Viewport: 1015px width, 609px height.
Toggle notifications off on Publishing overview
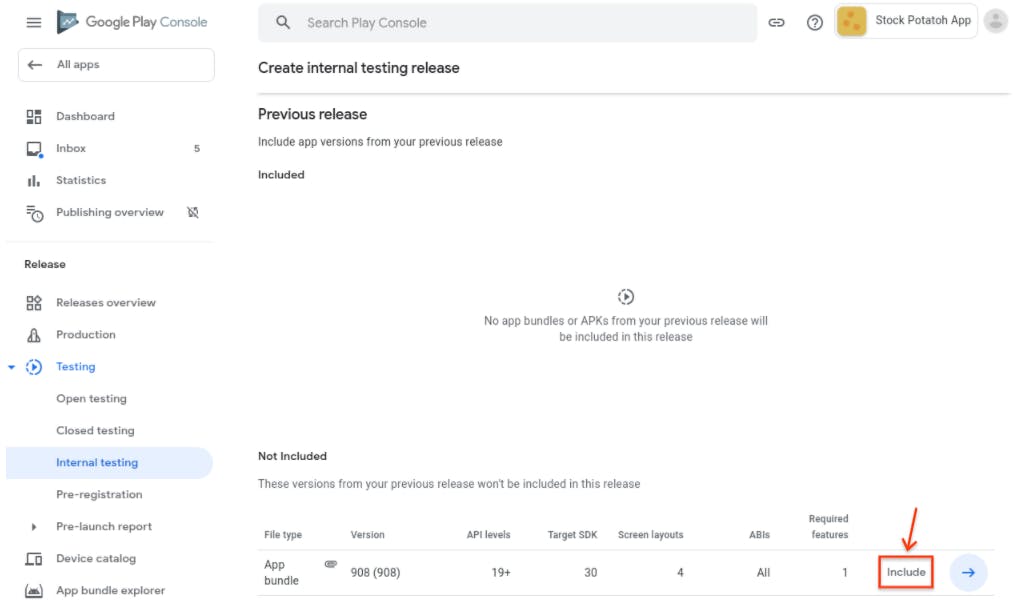pos(192,212)
